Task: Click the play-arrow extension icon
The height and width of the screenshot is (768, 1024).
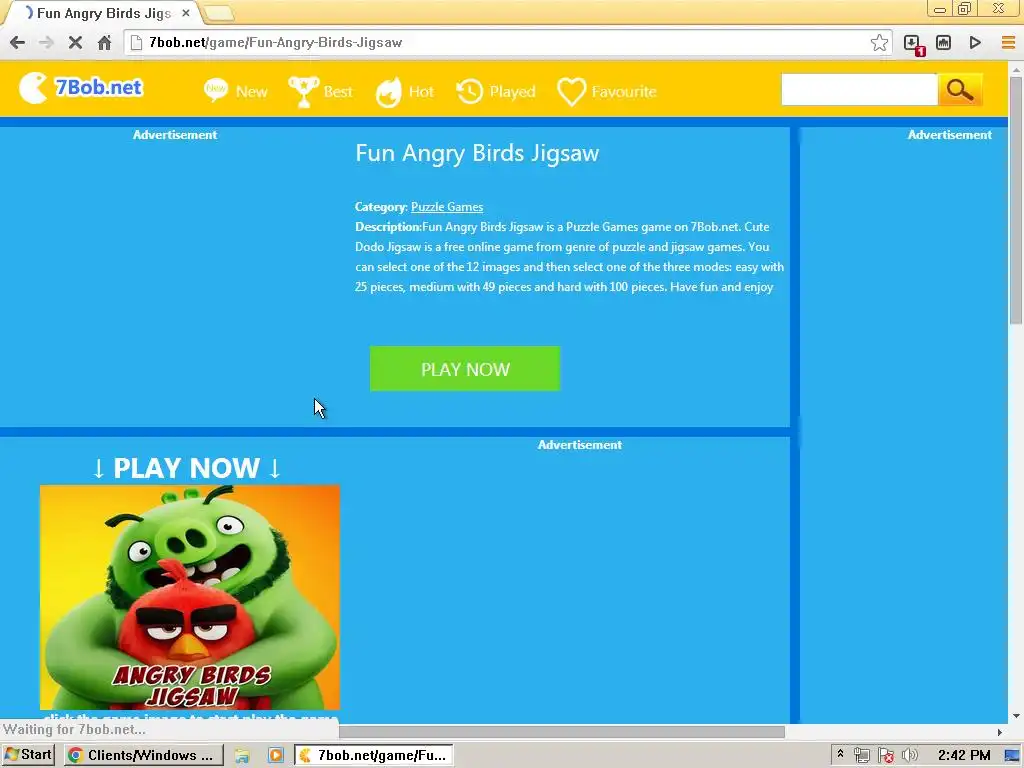Action: 975,42
